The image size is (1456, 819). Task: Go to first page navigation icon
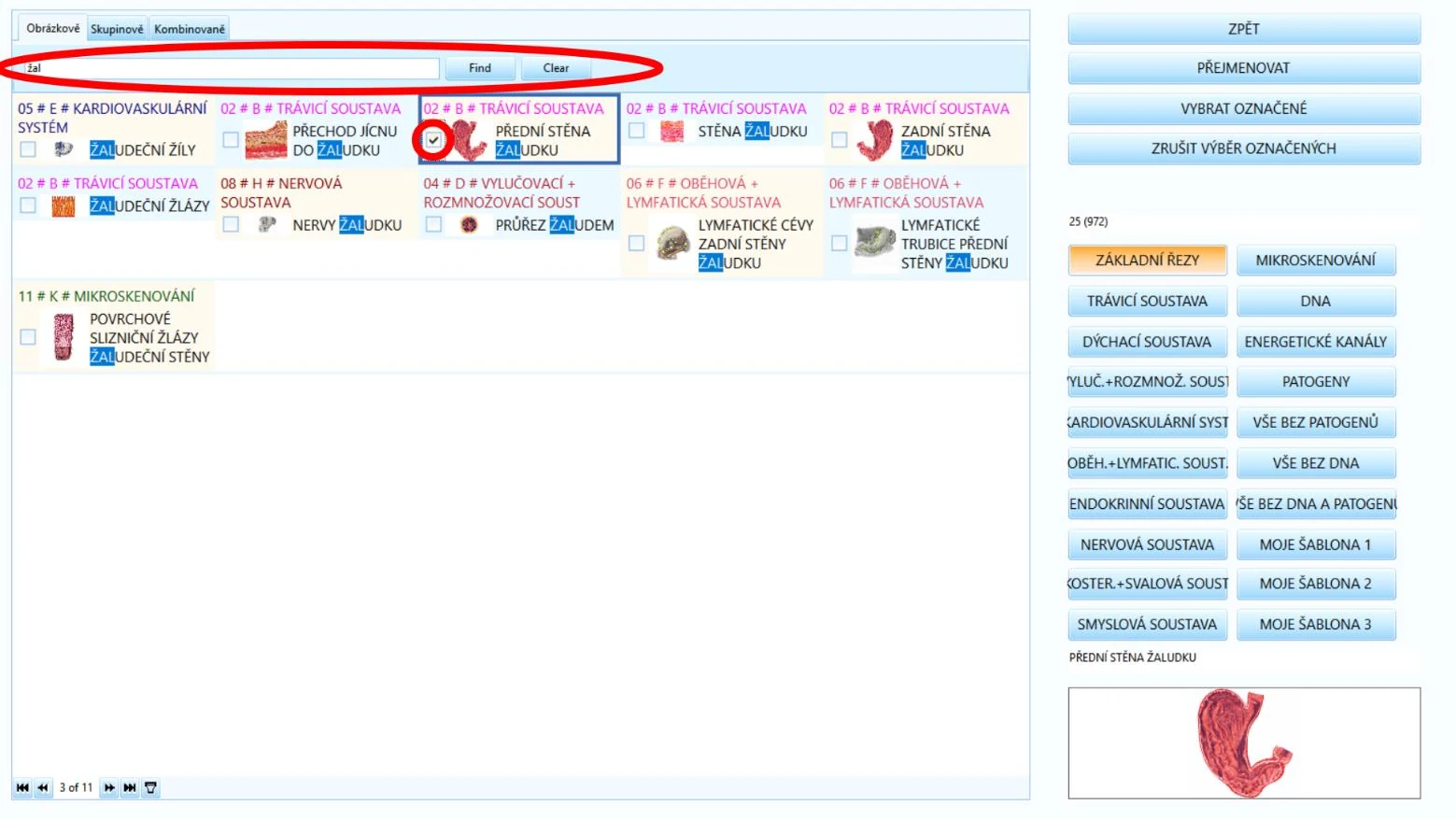click(x=22, y=788)
